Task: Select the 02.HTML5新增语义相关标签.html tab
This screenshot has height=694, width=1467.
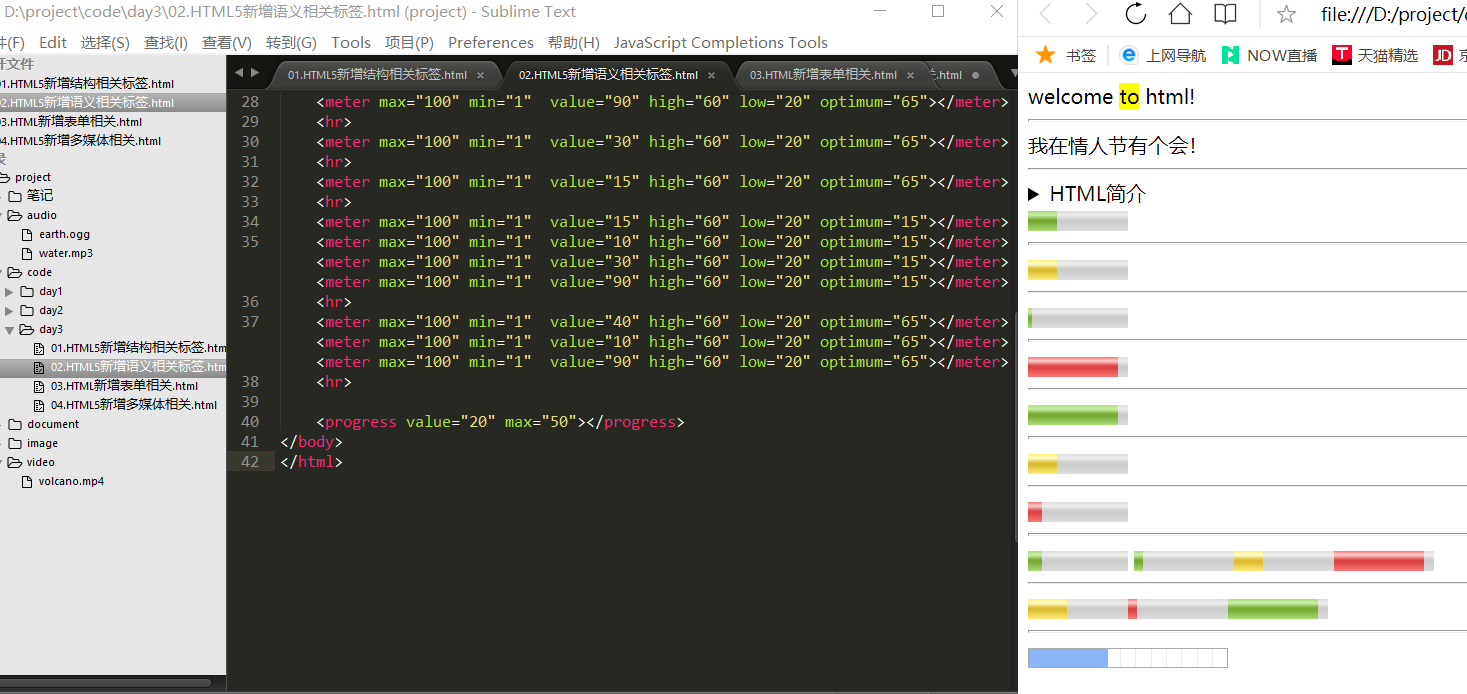Action: tap(608, 75)
